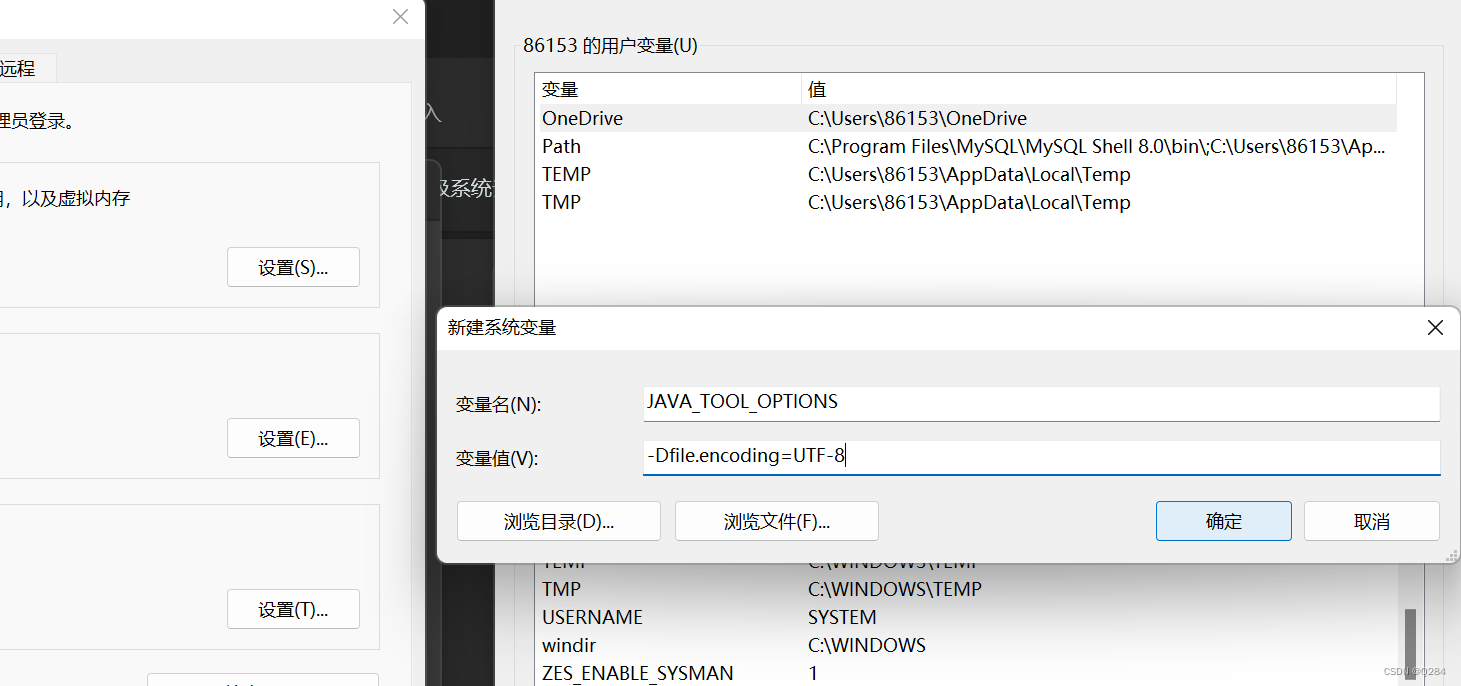
Task: Click the -Dfile.encoding=UTF-8 value field
Action: click(1040, 457)
